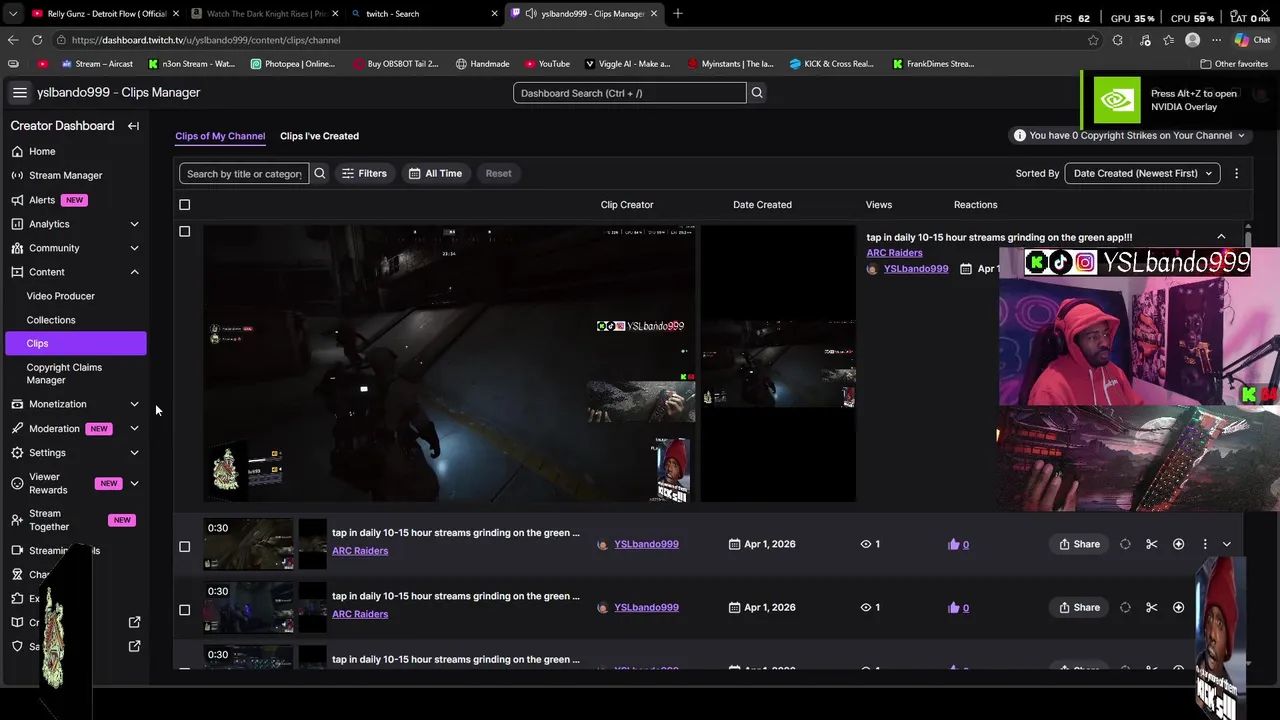Reload the page with browser refresh icon
This screenshot has height=720, width=1280.
coord(37,40)
